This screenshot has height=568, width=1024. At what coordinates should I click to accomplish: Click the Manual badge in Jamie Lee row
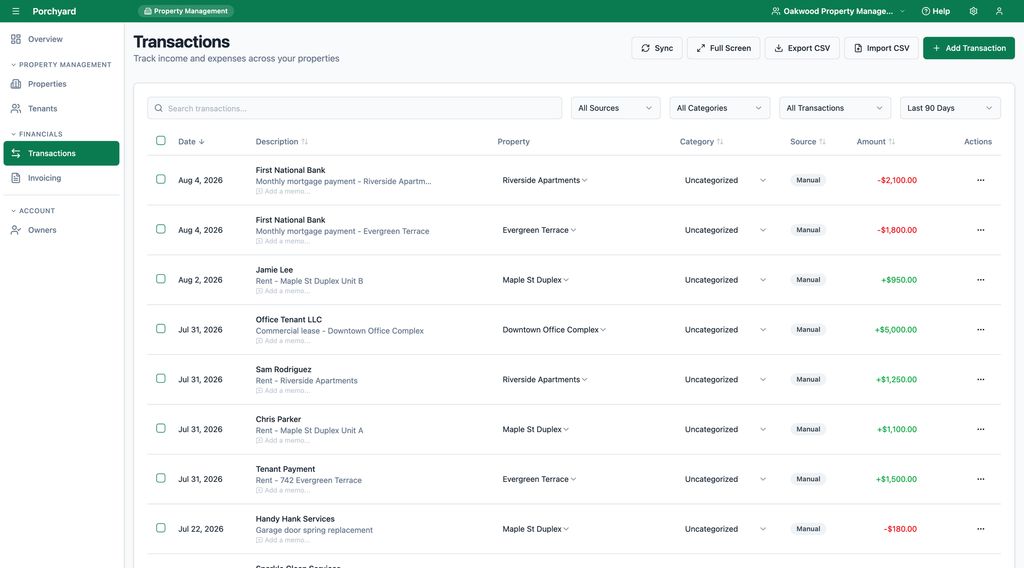pos(808,279)
